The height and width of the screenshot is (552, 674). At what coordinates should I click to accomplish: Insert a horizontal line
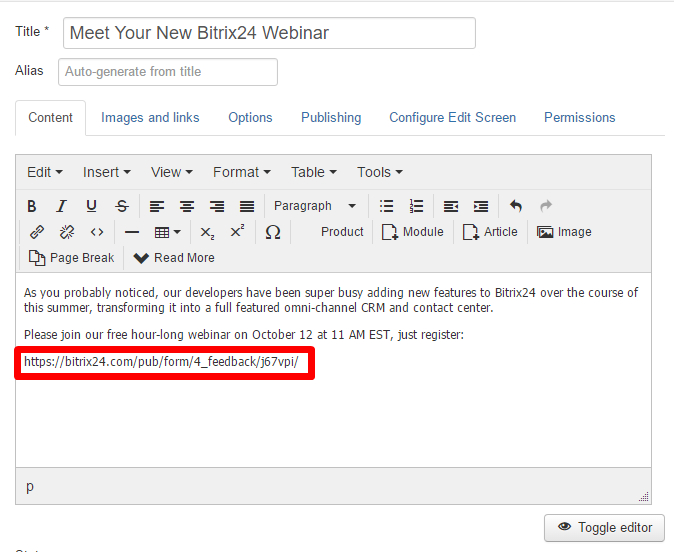click(132, 232)
